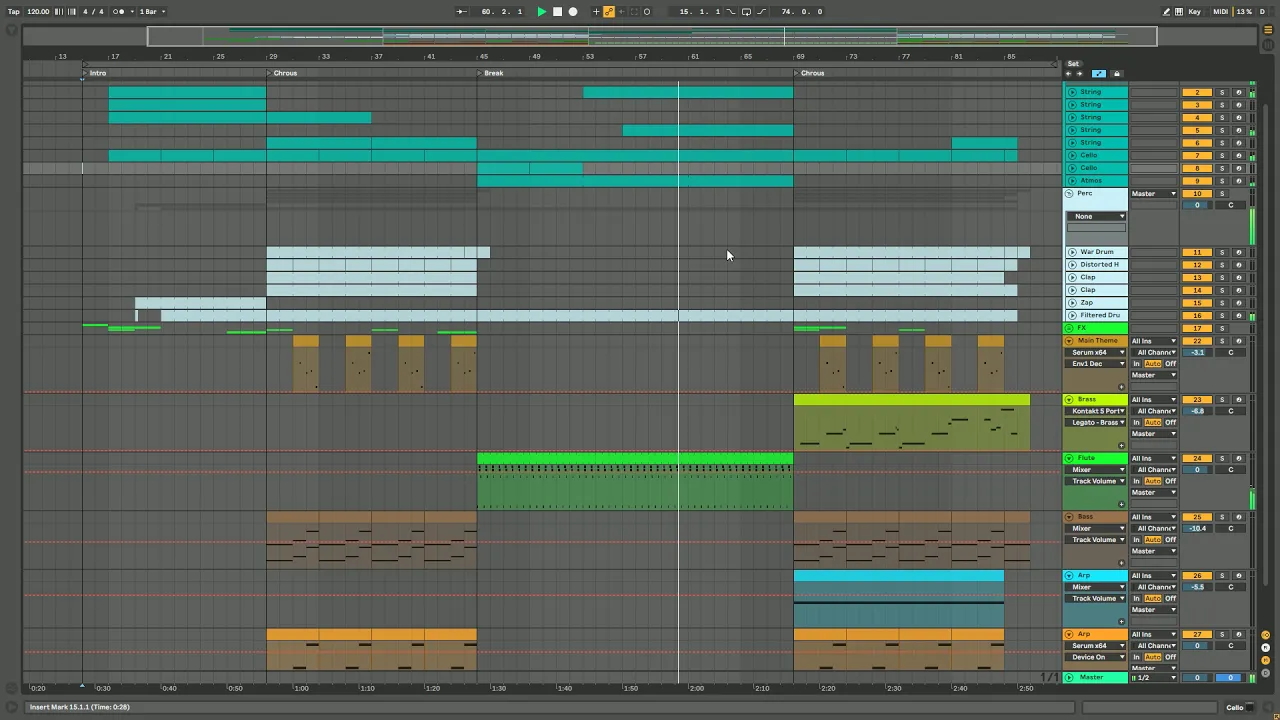Arm the Main Theme track
The height and width of the screenshot is (720, 1280).
pos(1238,341)
